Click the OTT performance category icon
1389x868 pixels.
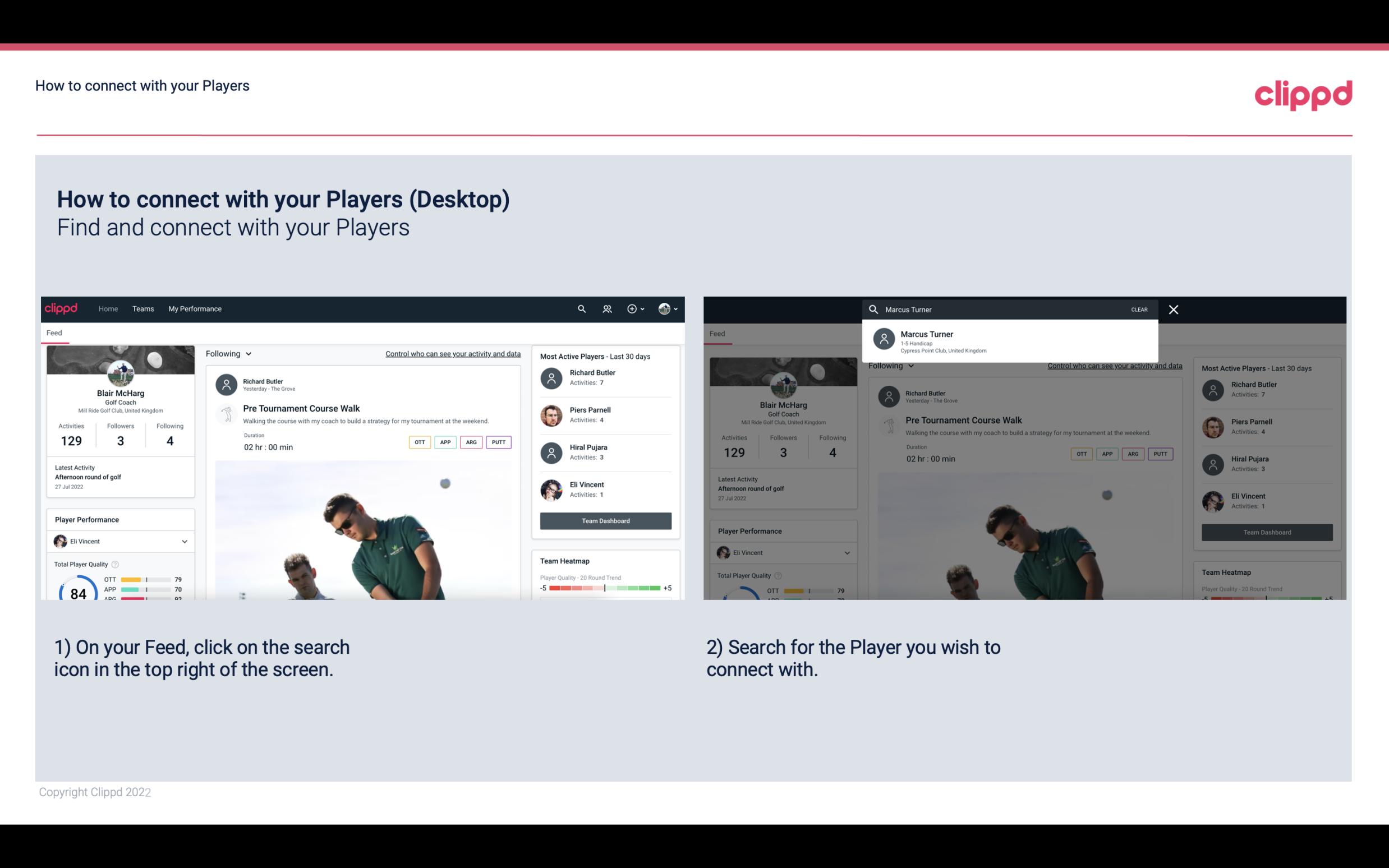click(x=419, y=441)
